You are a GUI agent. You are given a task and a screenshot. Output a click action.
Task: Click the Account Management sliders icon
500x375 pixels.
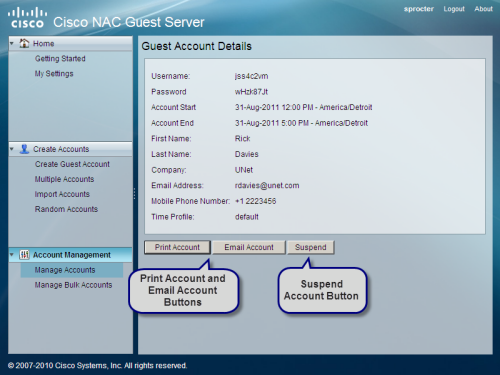tap(24, 255)
